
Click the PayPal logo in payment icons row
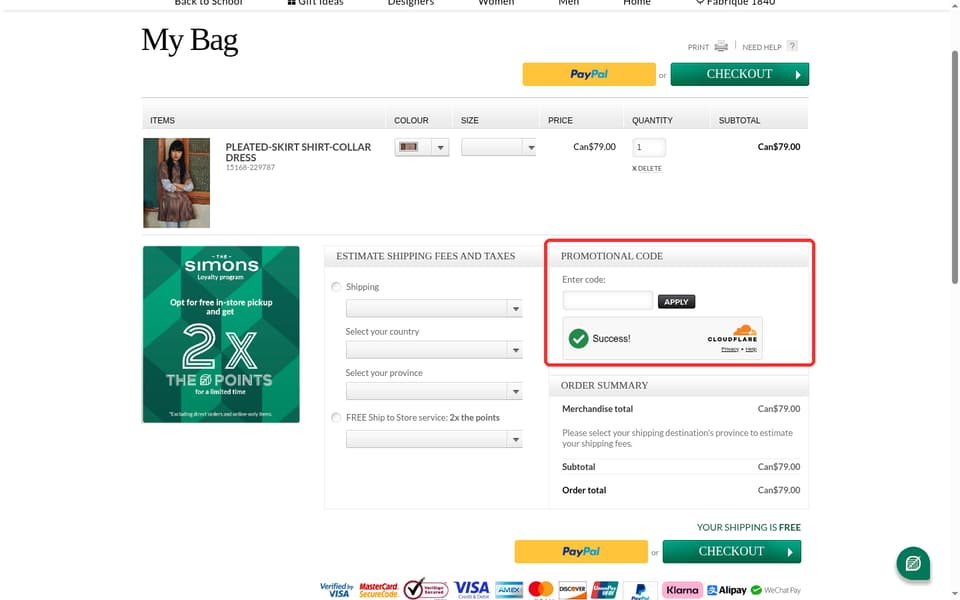tap(640, 591)
